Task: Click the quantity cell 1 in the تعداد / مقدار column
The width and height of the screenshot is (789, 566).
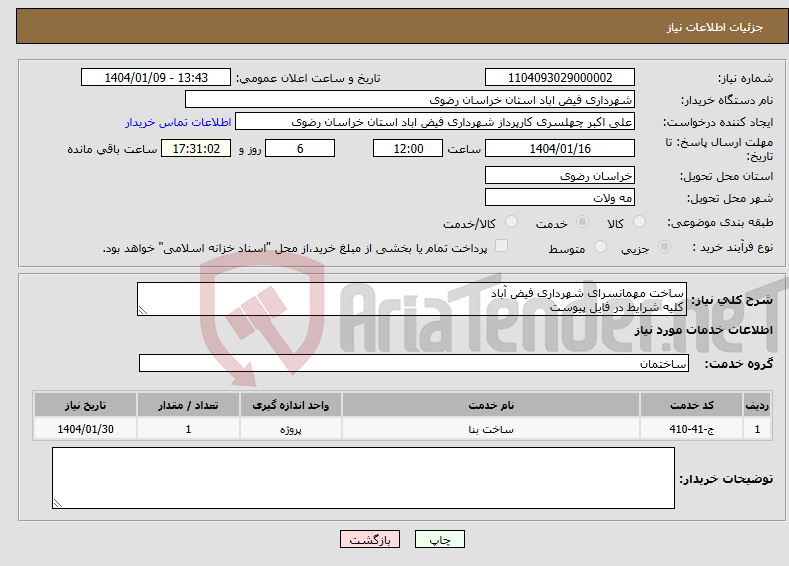Action: point(188,429)
